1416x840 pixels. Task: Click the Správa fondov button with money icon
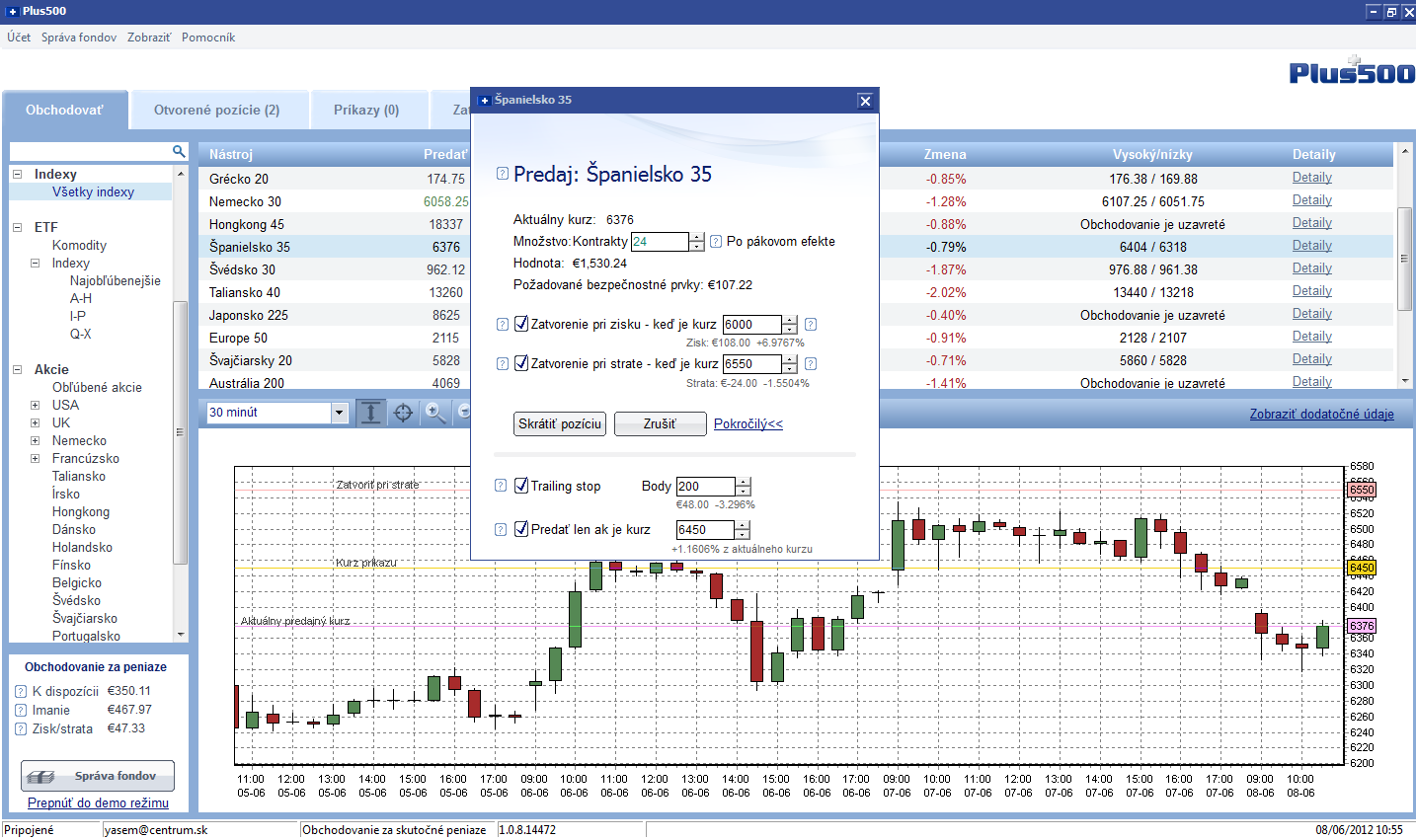pos(98,776)
